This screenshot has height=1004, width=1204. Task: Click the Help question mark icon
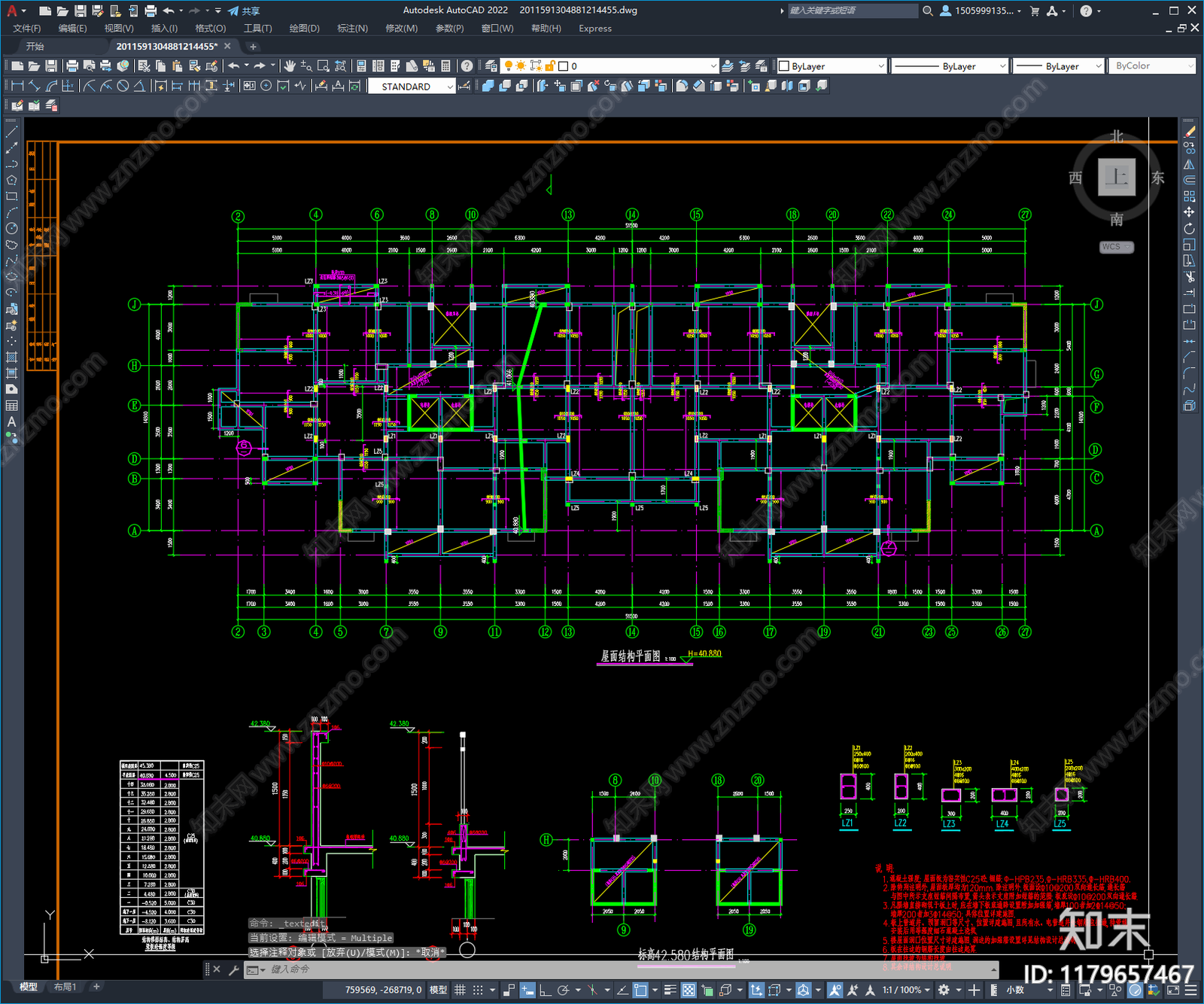tap(467, 66)
